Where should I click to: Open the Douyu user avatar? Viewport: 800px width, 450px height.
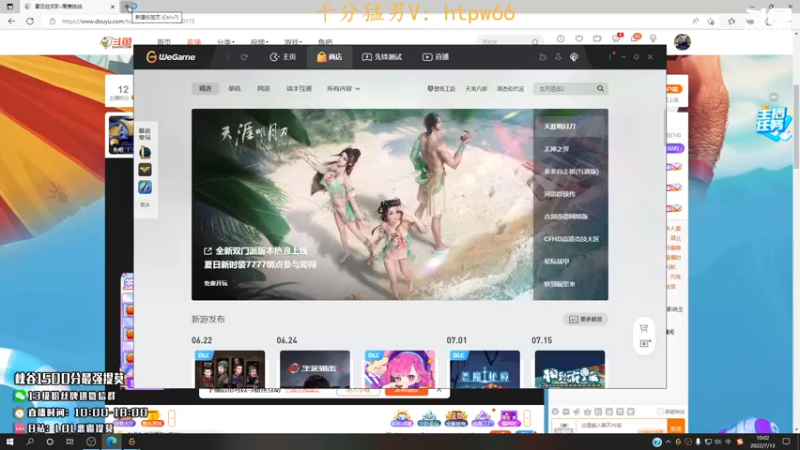point(682,42)
